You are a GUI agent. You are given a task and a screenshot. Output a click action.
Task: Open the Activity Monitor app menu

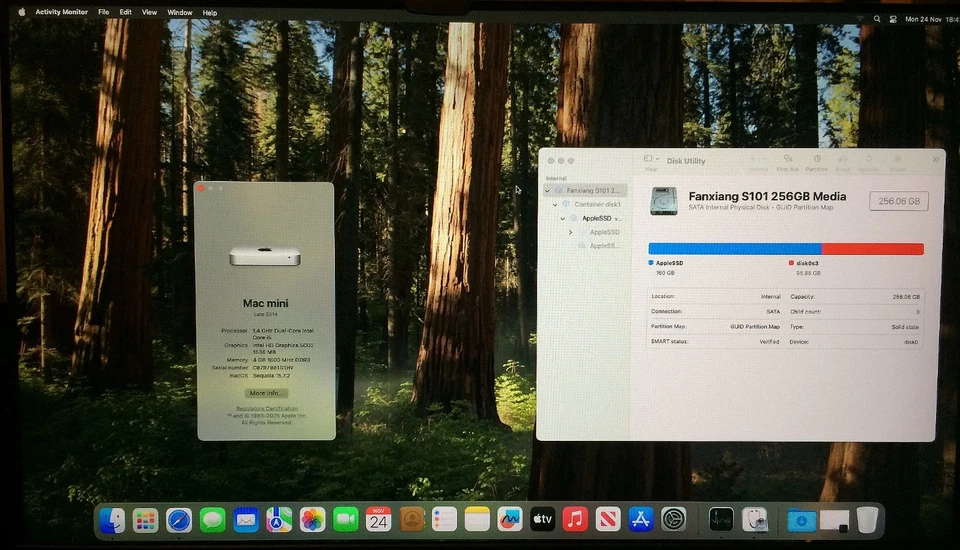(61, 12)
